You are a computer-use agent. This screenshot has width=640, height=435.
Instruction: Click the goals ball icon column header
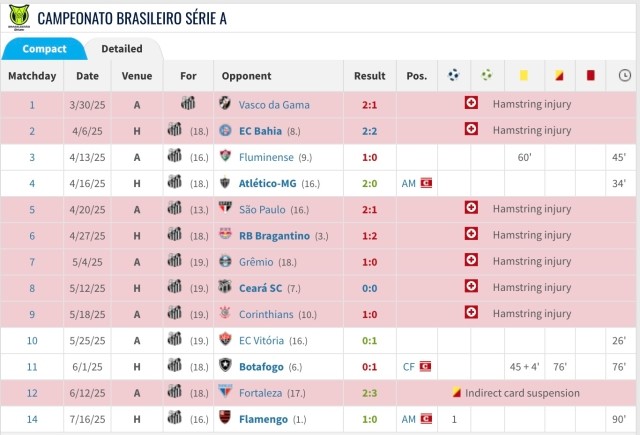tap(454, 75)
